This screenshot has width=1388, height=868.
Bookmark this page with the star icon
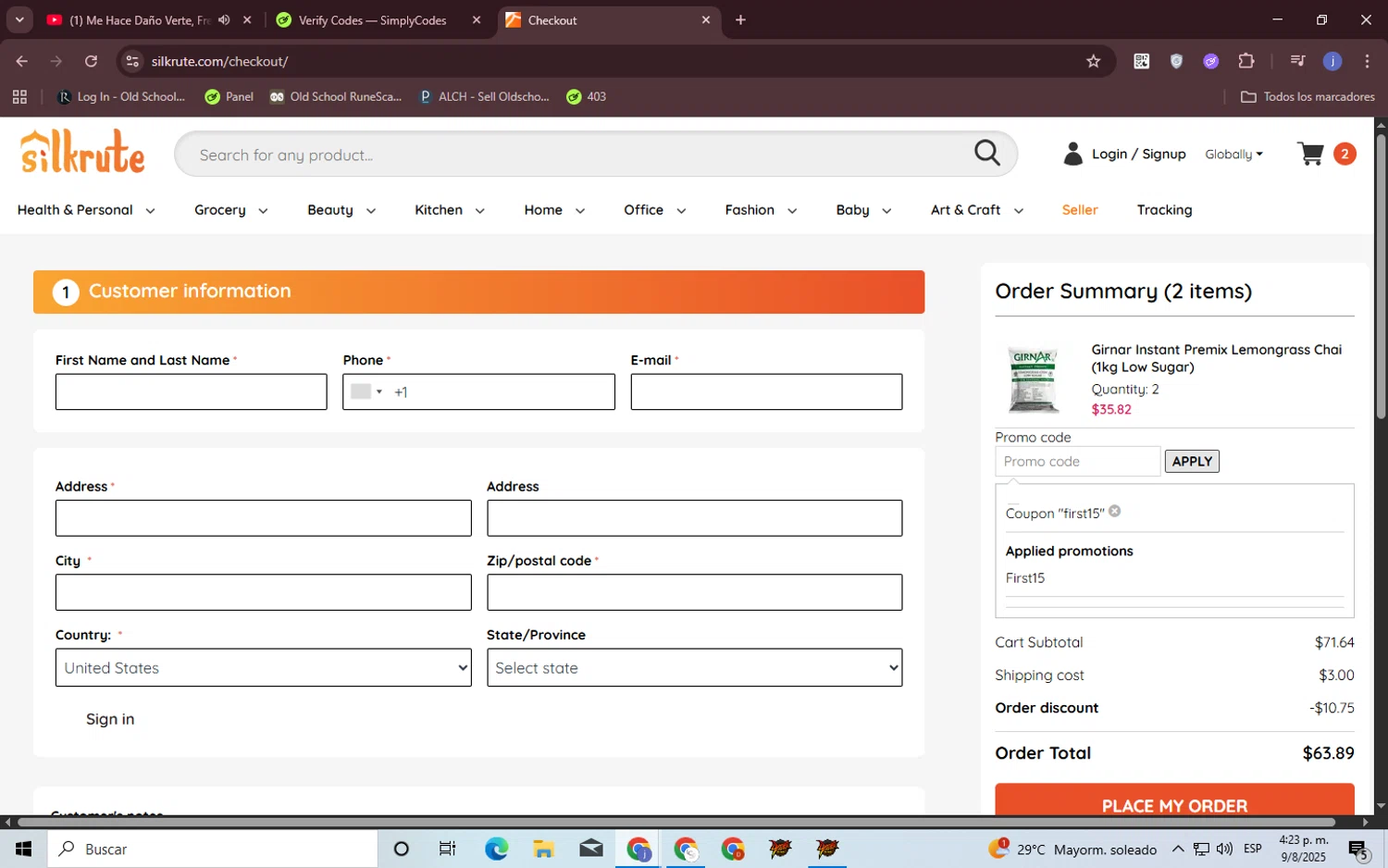1093,61
